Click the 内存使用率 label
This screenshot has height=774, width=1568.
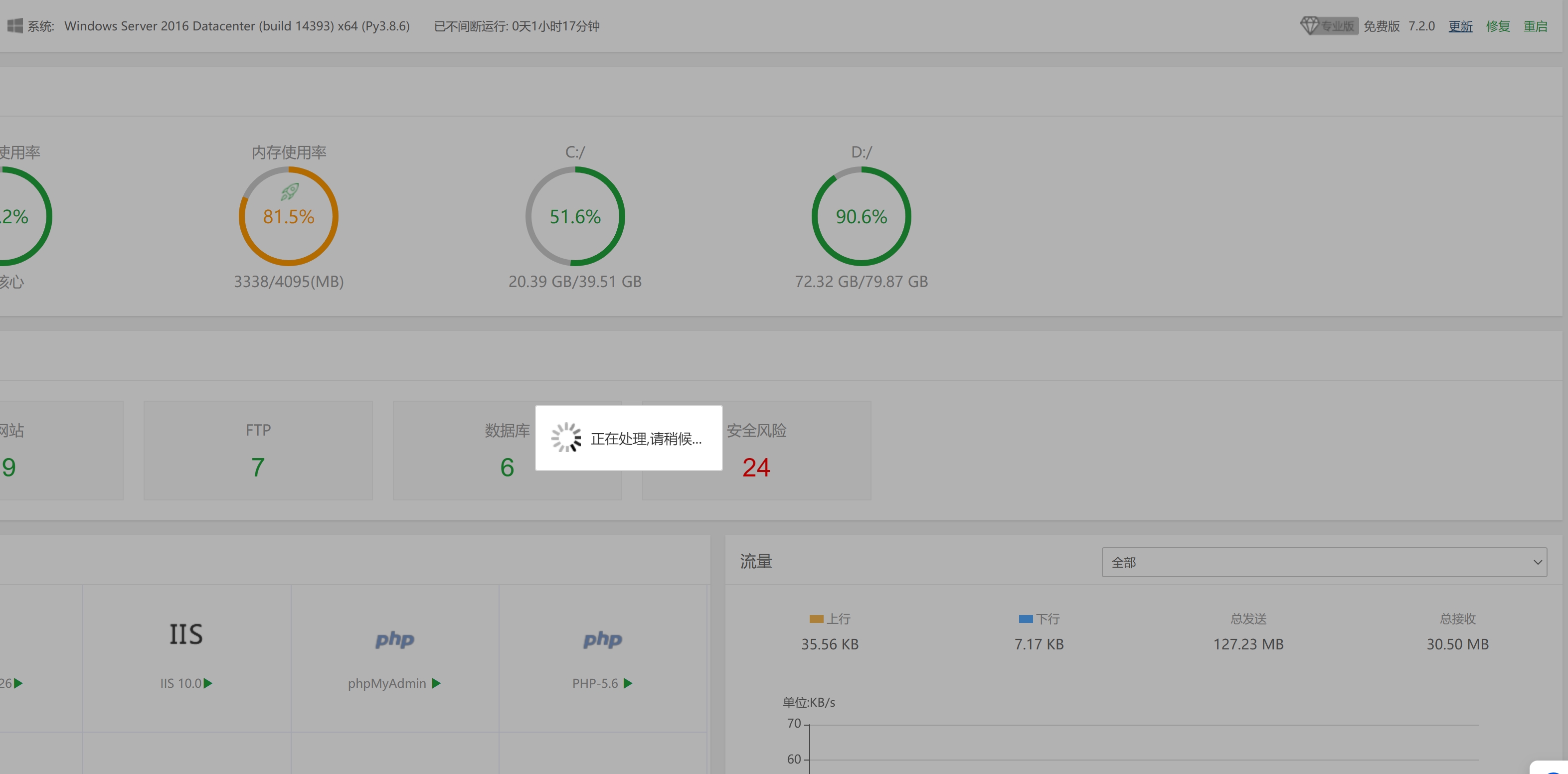pos(289,152)
